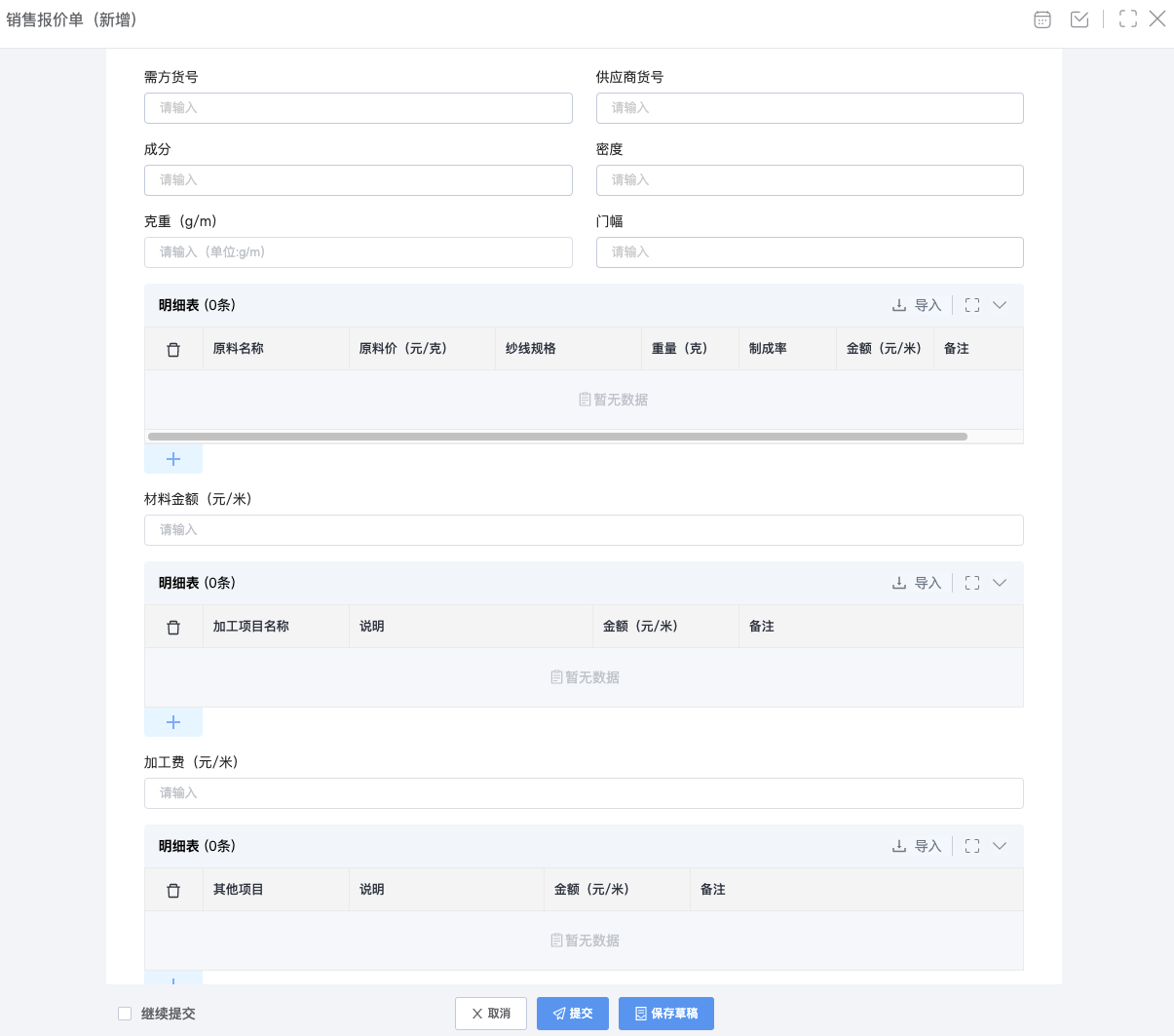Image resolution: width=1174 pixels, height=1036 pixels.
Task: Click 导入 on the raw material table
Action: 917,305
